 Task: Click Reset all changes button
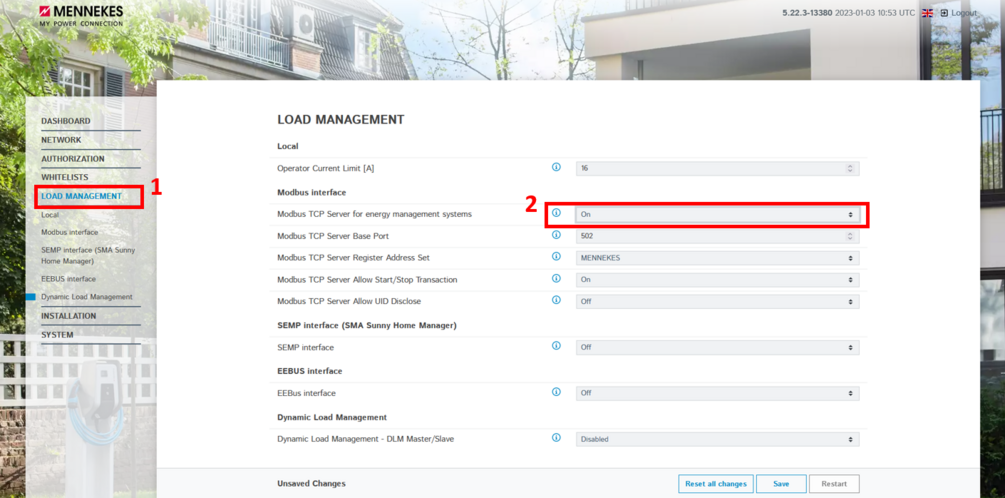click(x=715, y=484)
